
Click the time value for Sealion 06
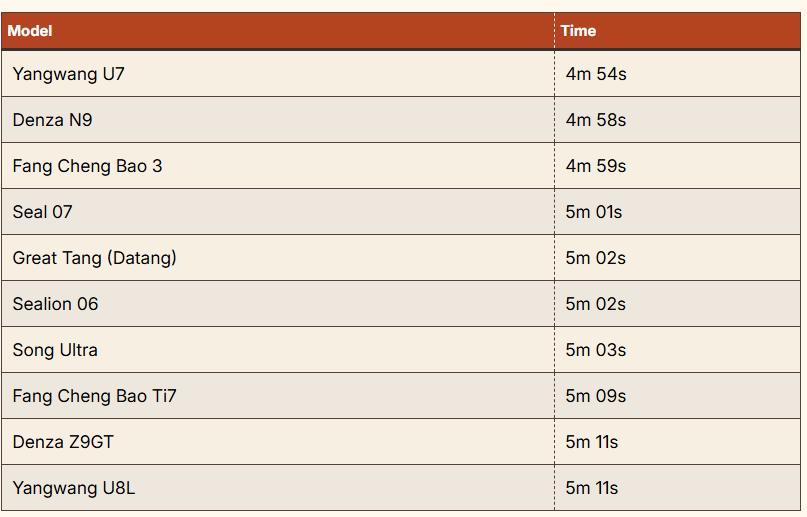point(596,304)
